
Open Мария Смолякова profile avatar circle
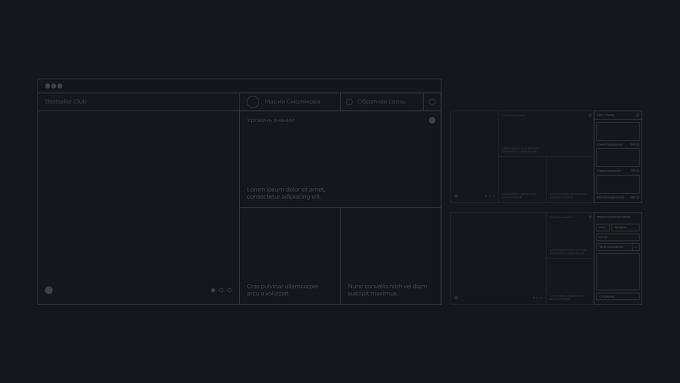[253, 102]
